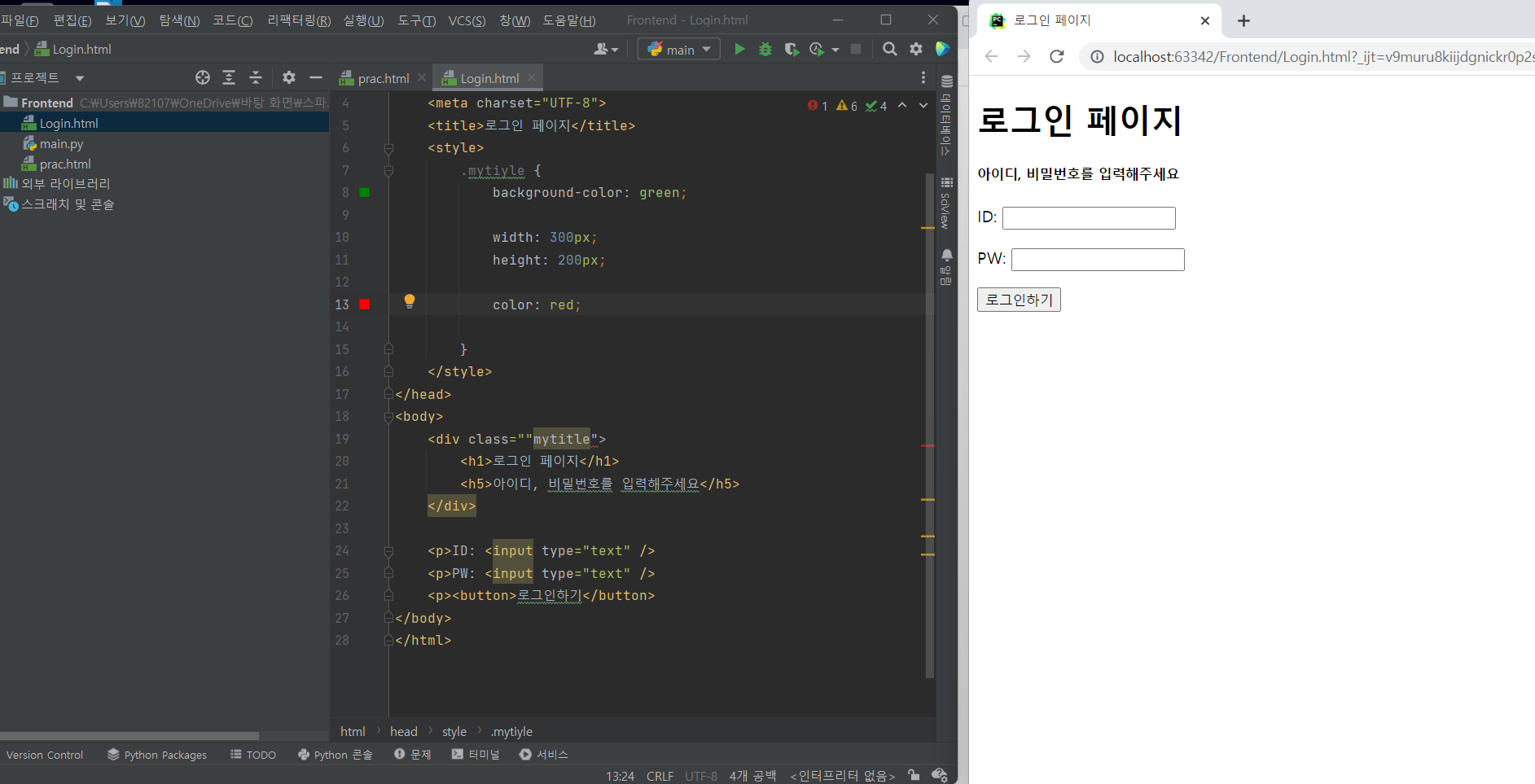Click the login button in the browser page
The width and height of the screenshot is (1535, 784).
(1019, 300)
